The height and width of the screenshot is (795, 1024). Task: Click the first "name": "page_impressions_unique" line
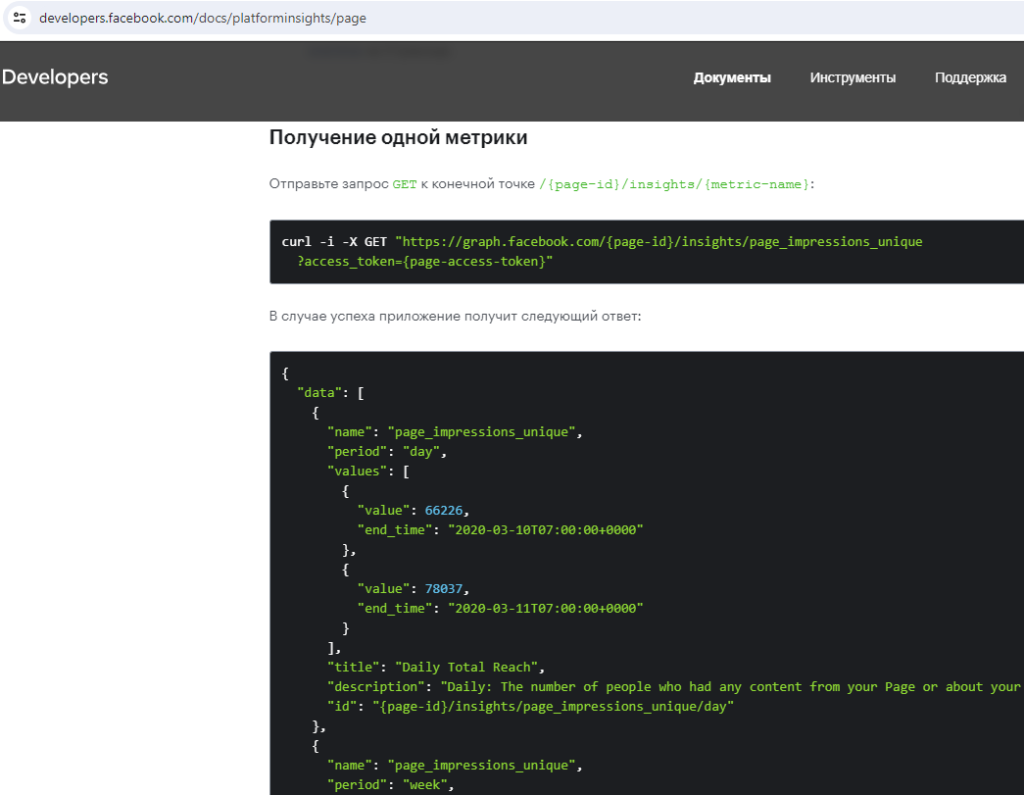pyautogui.click(x=455, y=432)
